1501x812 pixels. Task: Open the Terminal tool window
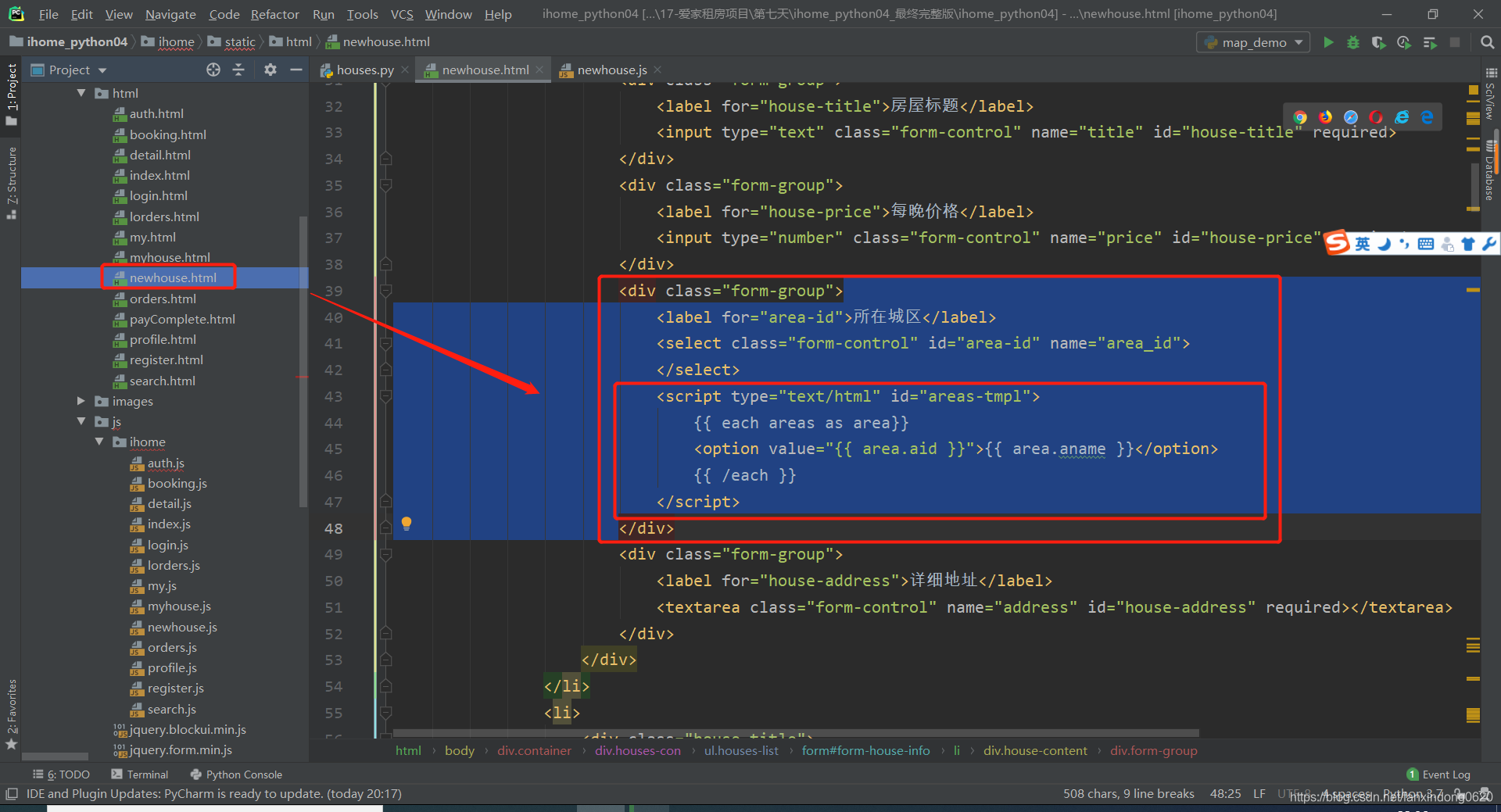point(140,774)
